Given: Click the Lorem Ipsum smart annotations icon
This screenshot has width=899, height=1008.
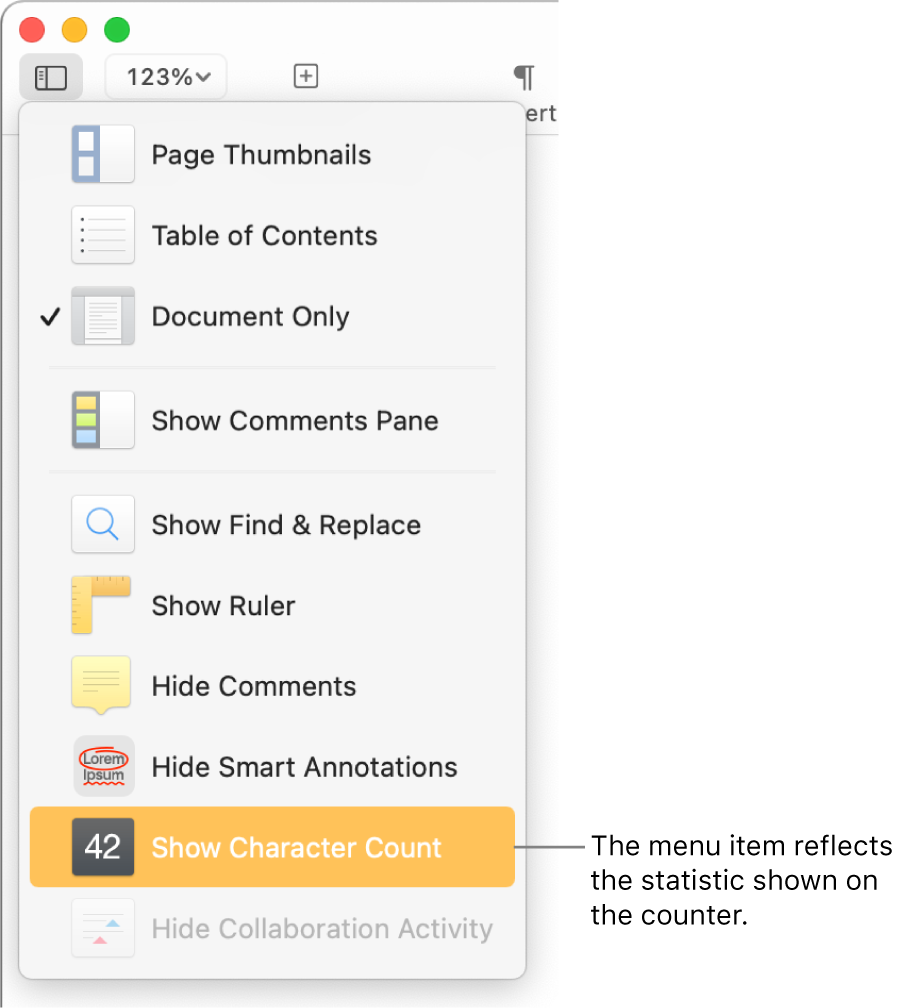Looking at the screenshot, I should 103,766.
